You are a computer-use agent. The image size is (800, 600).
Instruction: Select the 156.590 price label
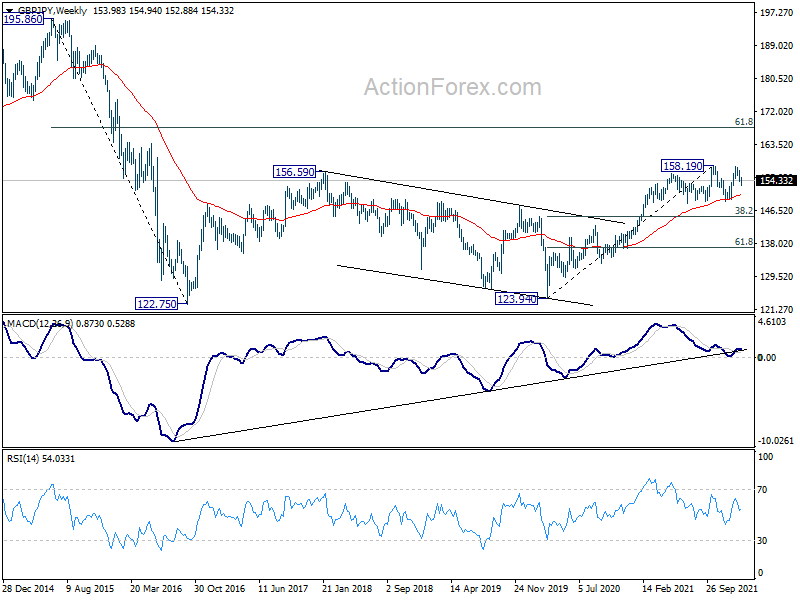(295, 172)
